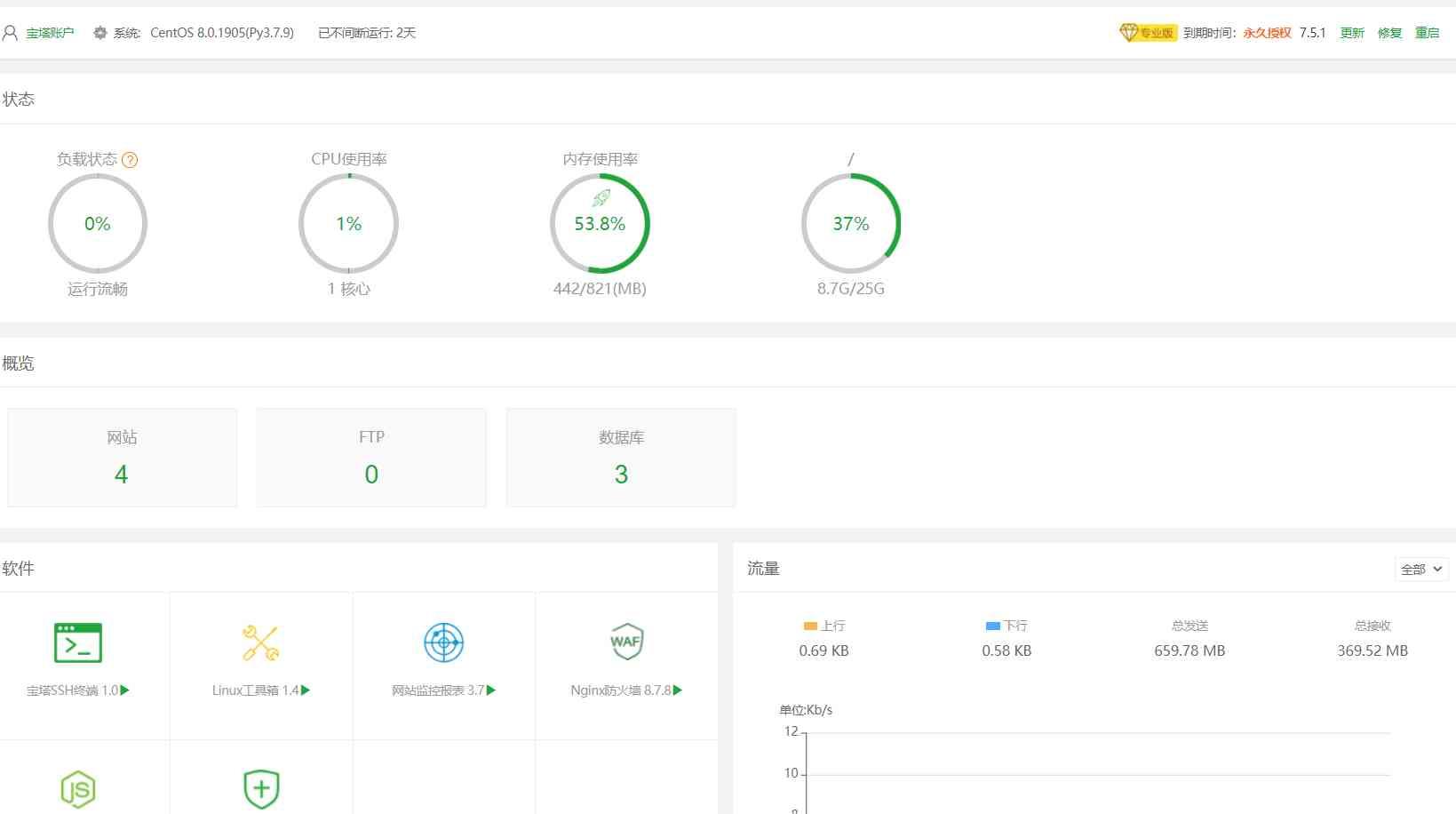Open the green shield plus security icon
1456x814 pixels.
pyautogui.click(x=261, y=789)
